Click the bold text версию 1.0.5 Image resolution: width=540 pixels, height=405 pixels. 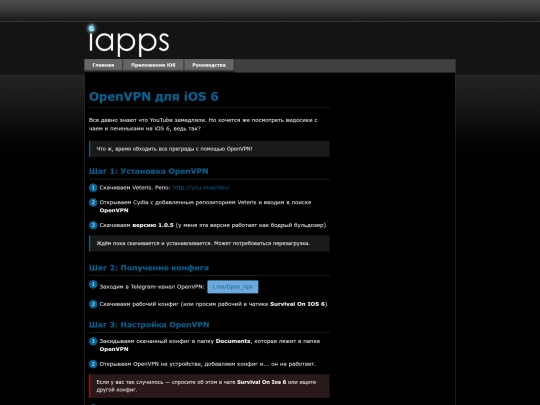point(153,225)
